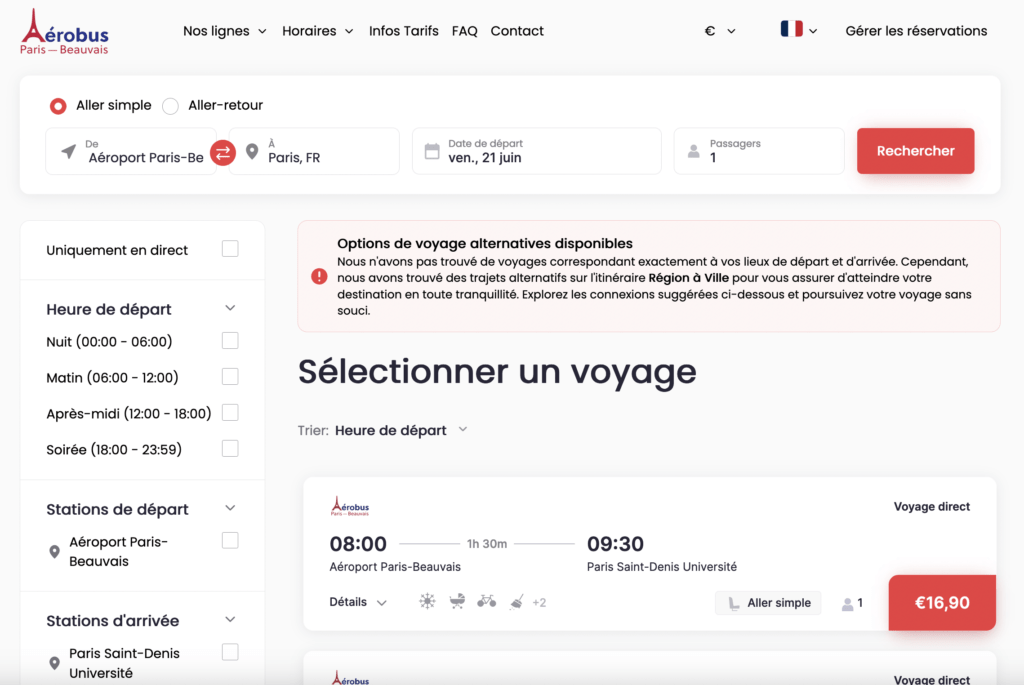
Task: Click the Paris Saint-Denis Université arrival stop text on the 08:00 trip
Action: pos(662,567)
